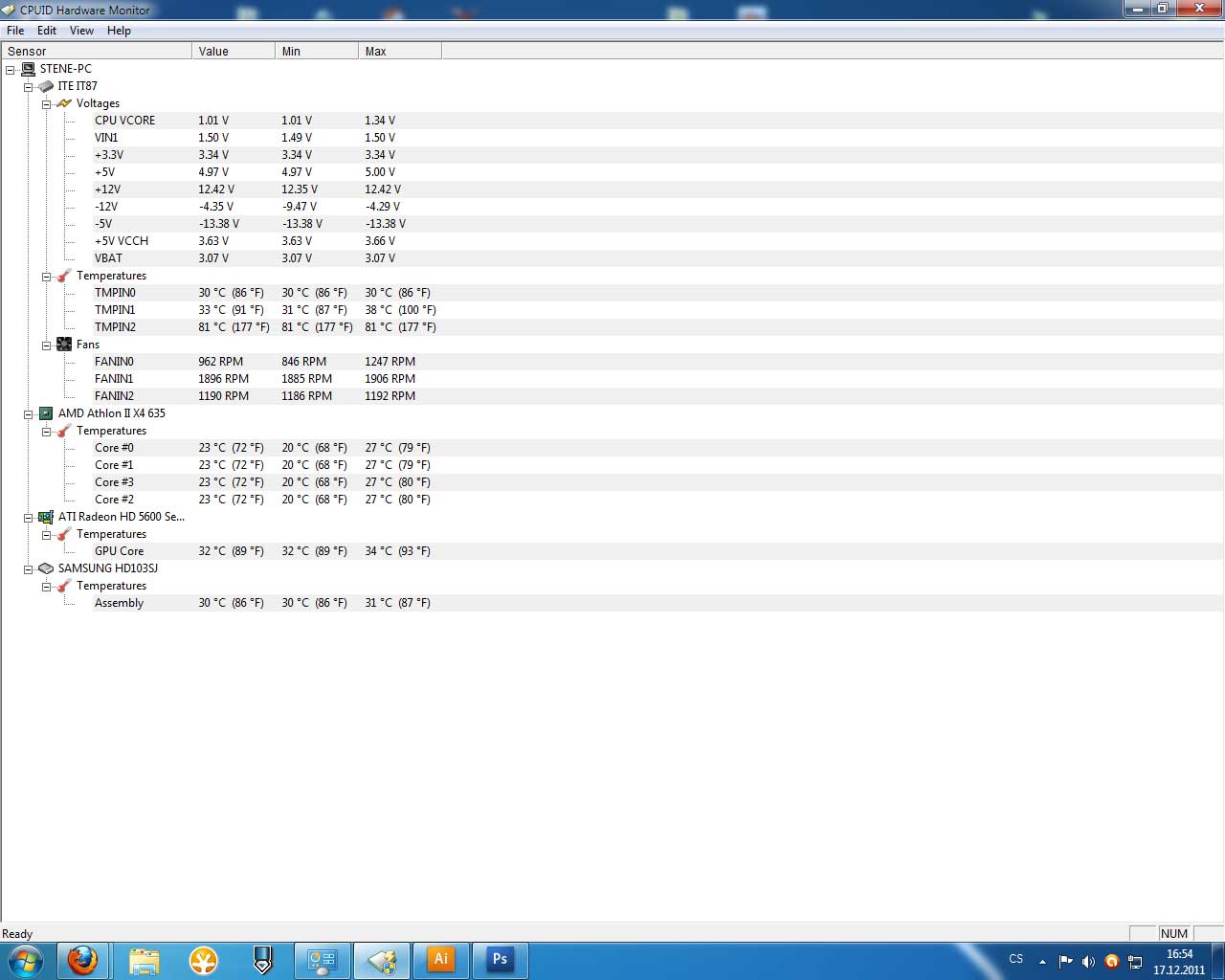Collapse ITE IT87 Temperatures group
This screenshot has height=980, width=1225.
(46, 277)
